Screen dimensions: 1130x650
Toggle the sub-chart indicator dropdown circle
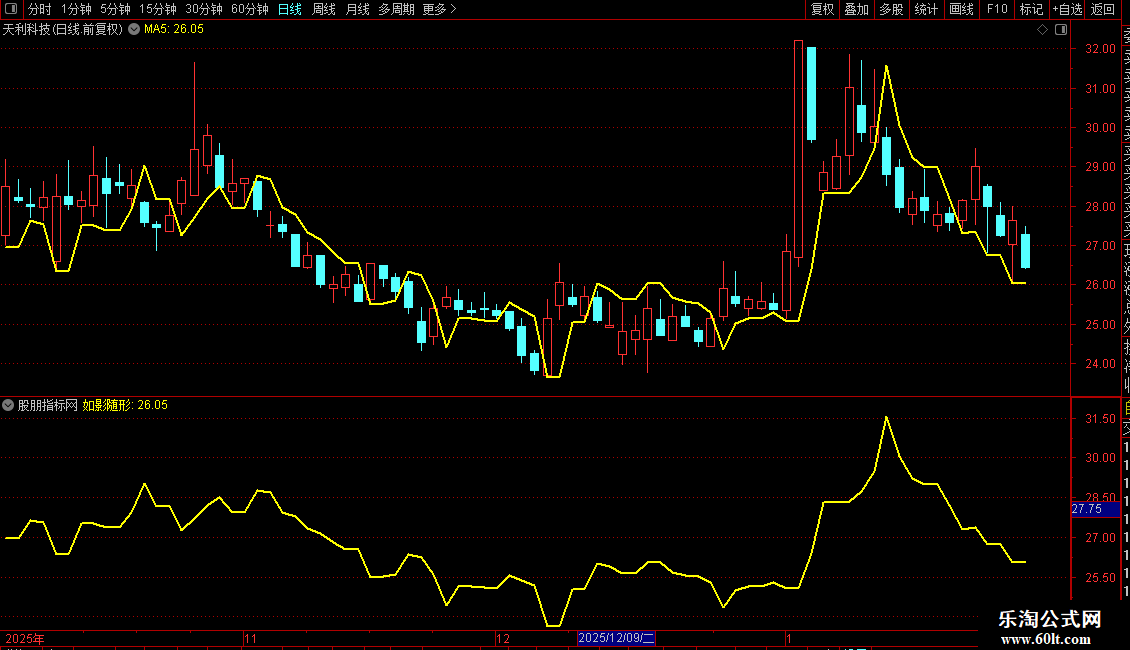click(x=8, y=405)
